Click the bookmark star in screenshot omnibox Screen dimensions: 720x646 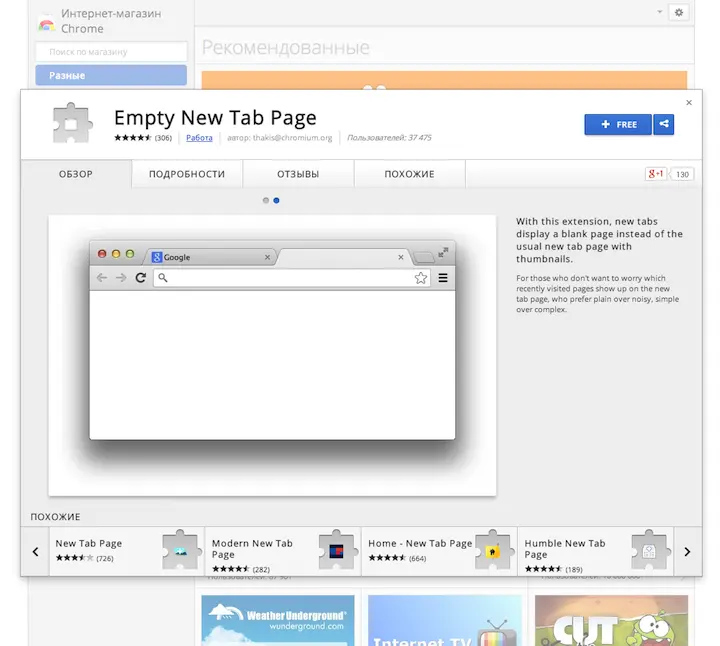tap(421, 278)
